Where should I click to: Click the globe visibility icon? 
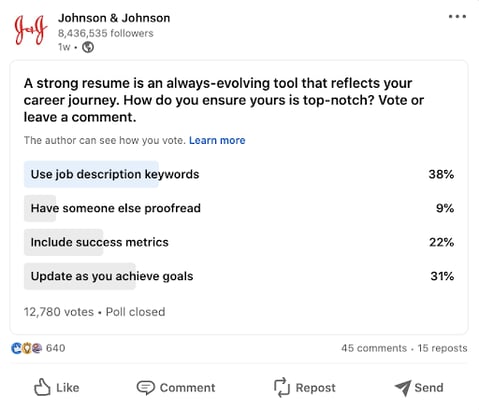point(88,47)
